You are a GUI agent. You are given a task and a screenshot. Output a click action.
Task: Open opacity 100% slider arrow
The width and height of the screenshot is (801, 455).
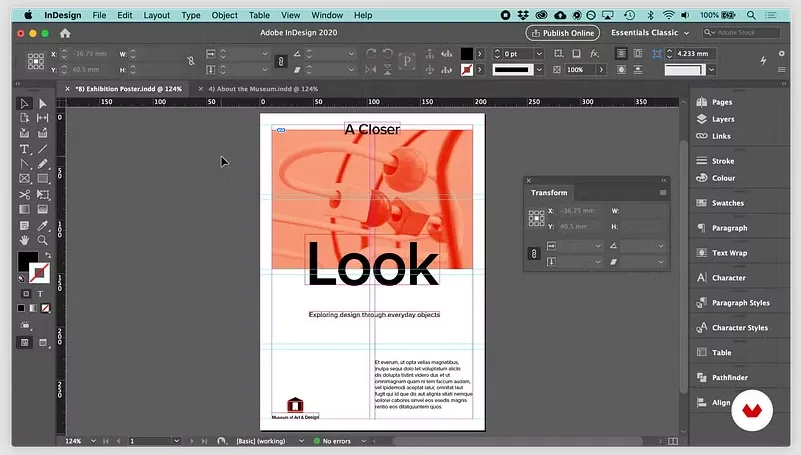601,70
